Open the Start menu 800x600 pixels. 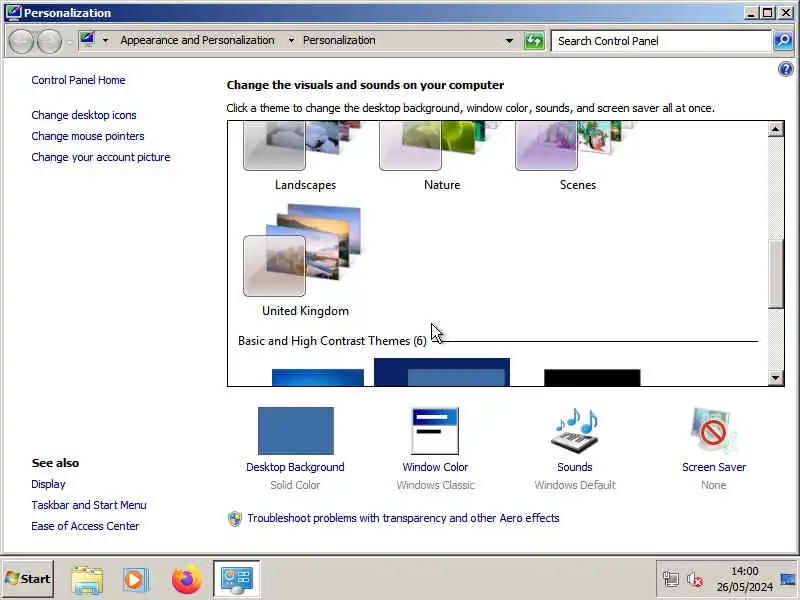28,579
